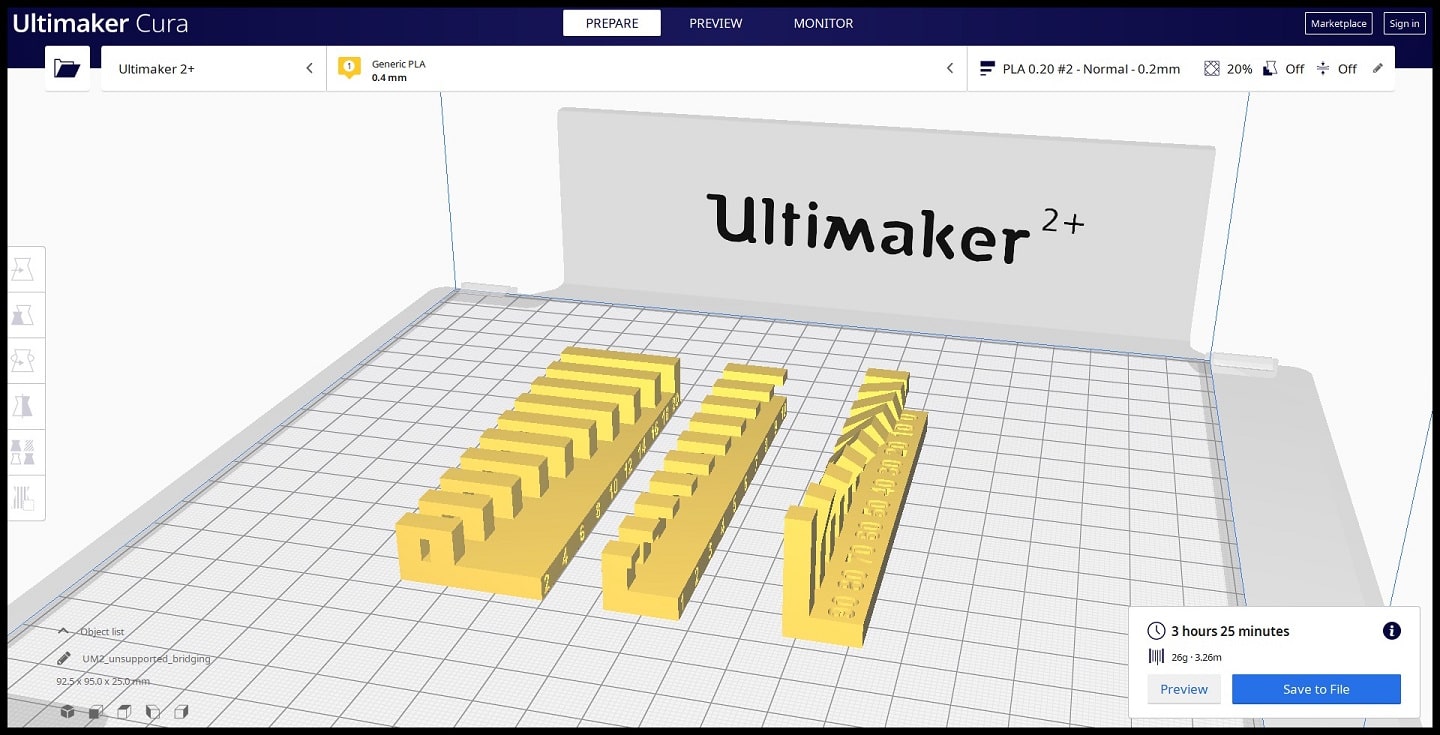The image size is (1440, 735).
Task: Select UM2_unsupported_bridging in object list
Action: [x=147, y=659]
